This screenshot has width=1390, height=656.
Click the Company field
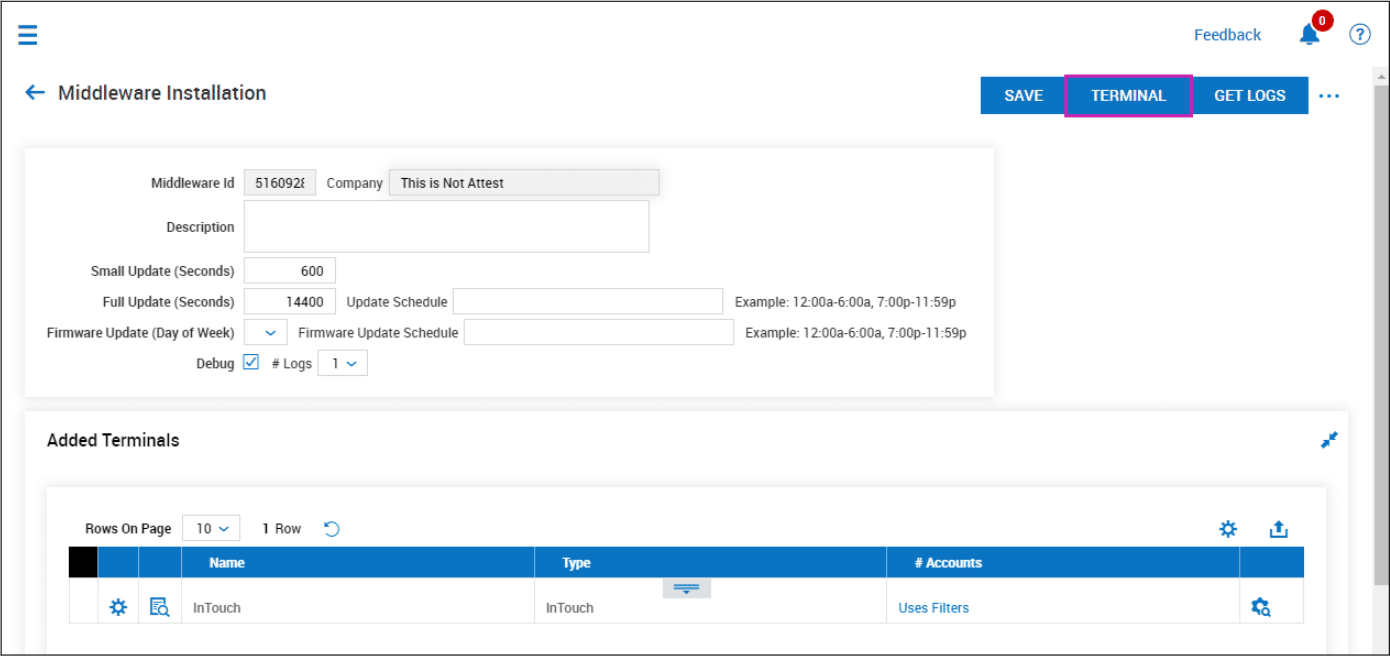click(524, 183)
